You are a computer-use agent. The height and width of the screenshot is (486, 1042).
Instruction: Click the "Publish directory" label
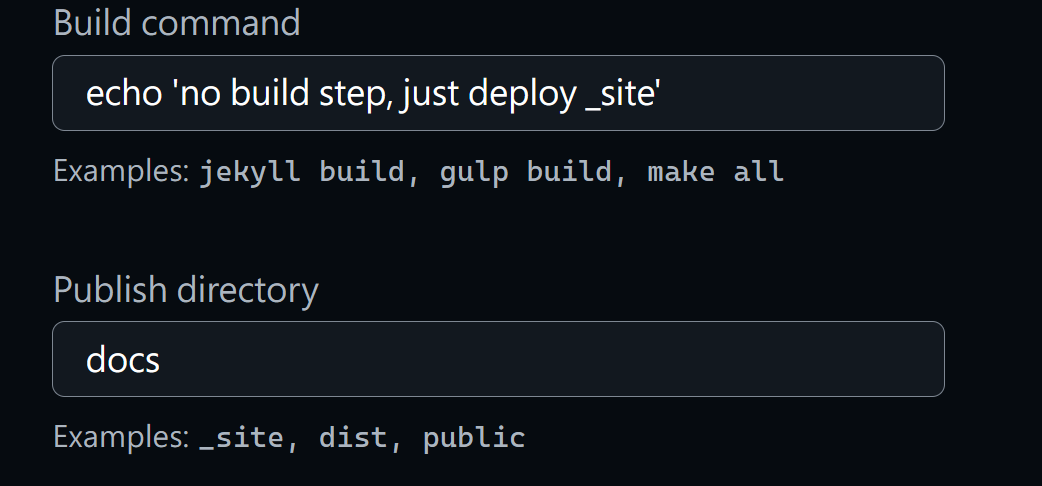186,289
